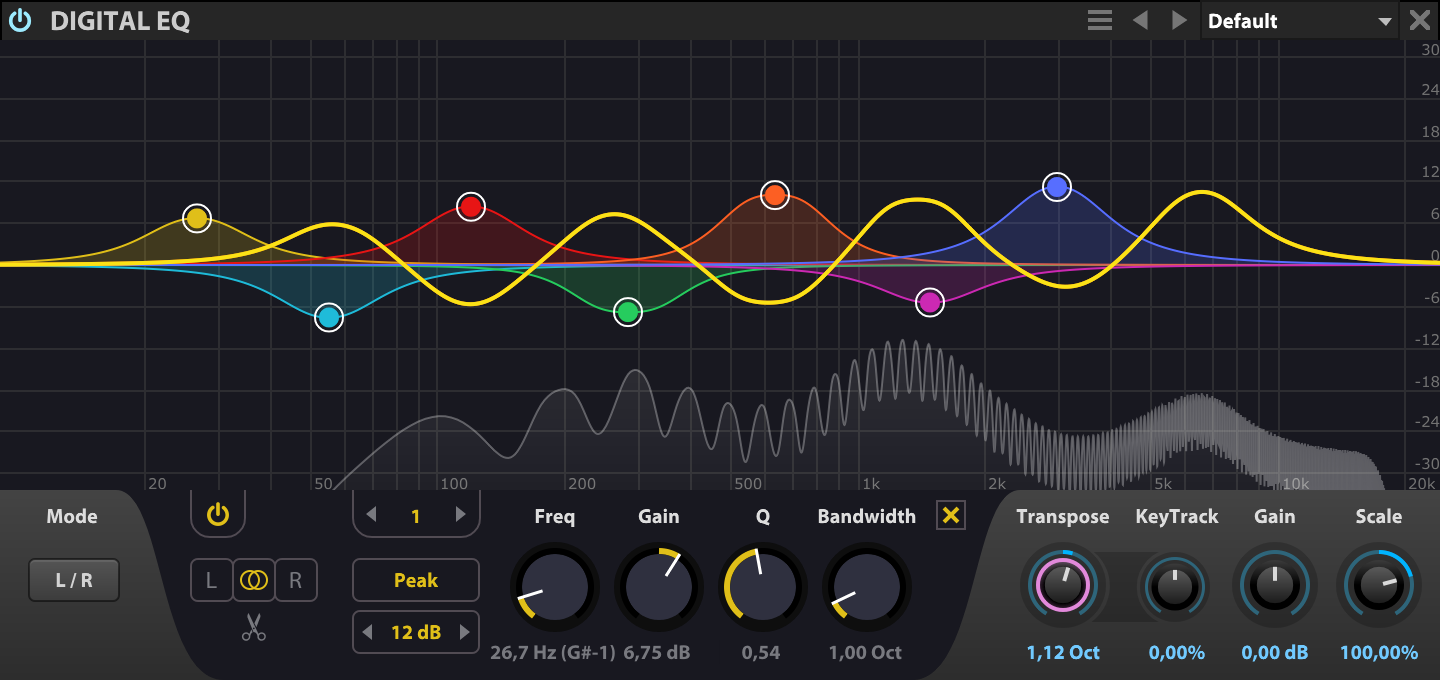Click the L / R mode button

pyautogui.click(x=74, y=581)
